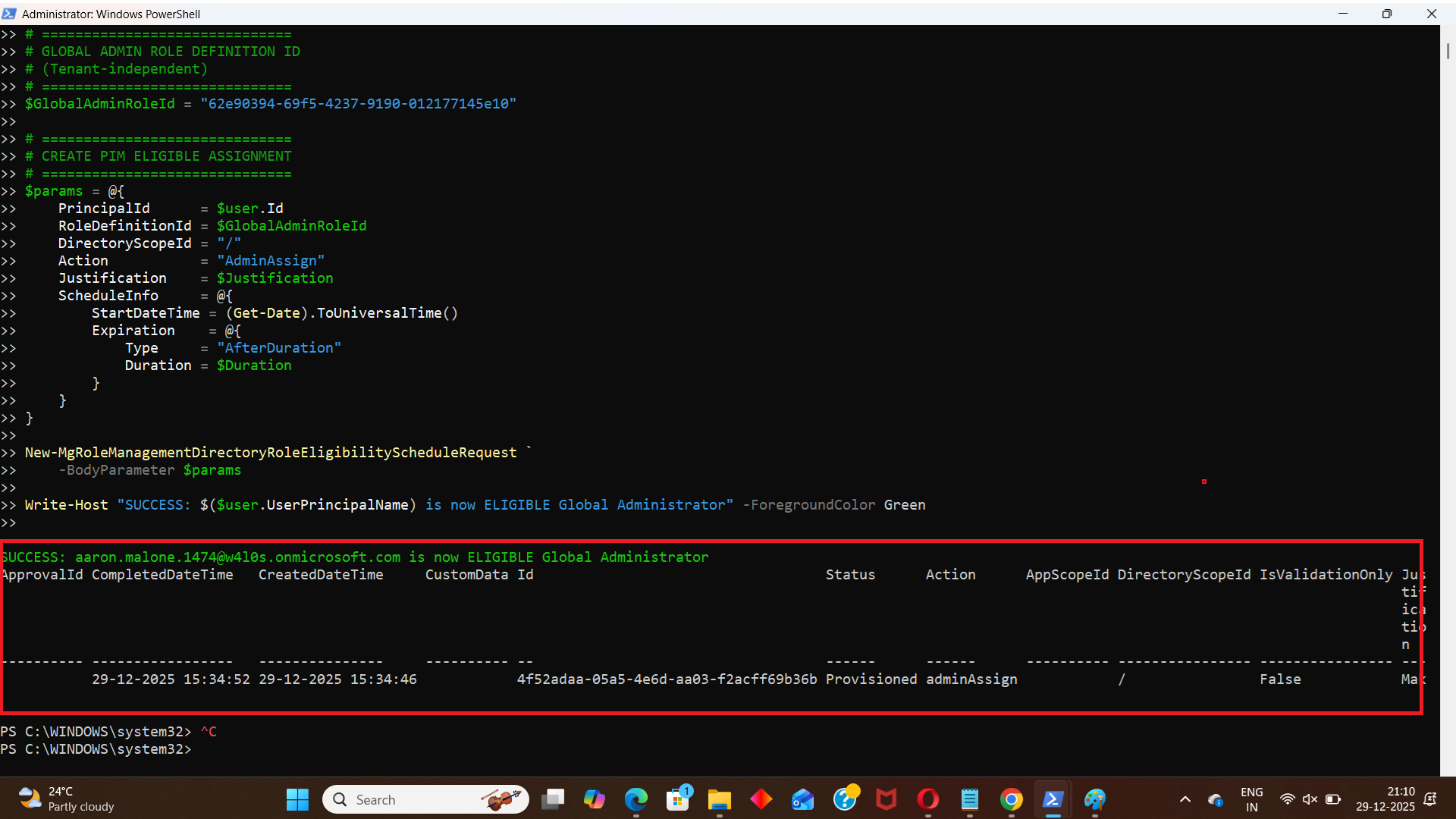This screenshot has width=1456, height=819.
Task: Open the Windows Start menu
Action: pos(297,799)
